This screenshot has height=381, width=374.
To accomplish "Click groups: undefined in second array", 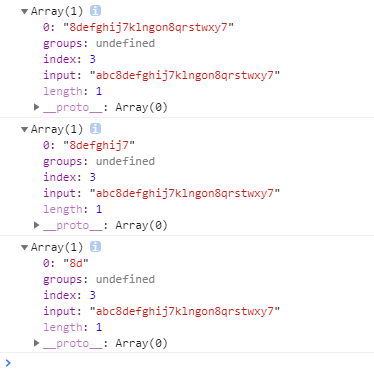I will [x=99, y=161].
